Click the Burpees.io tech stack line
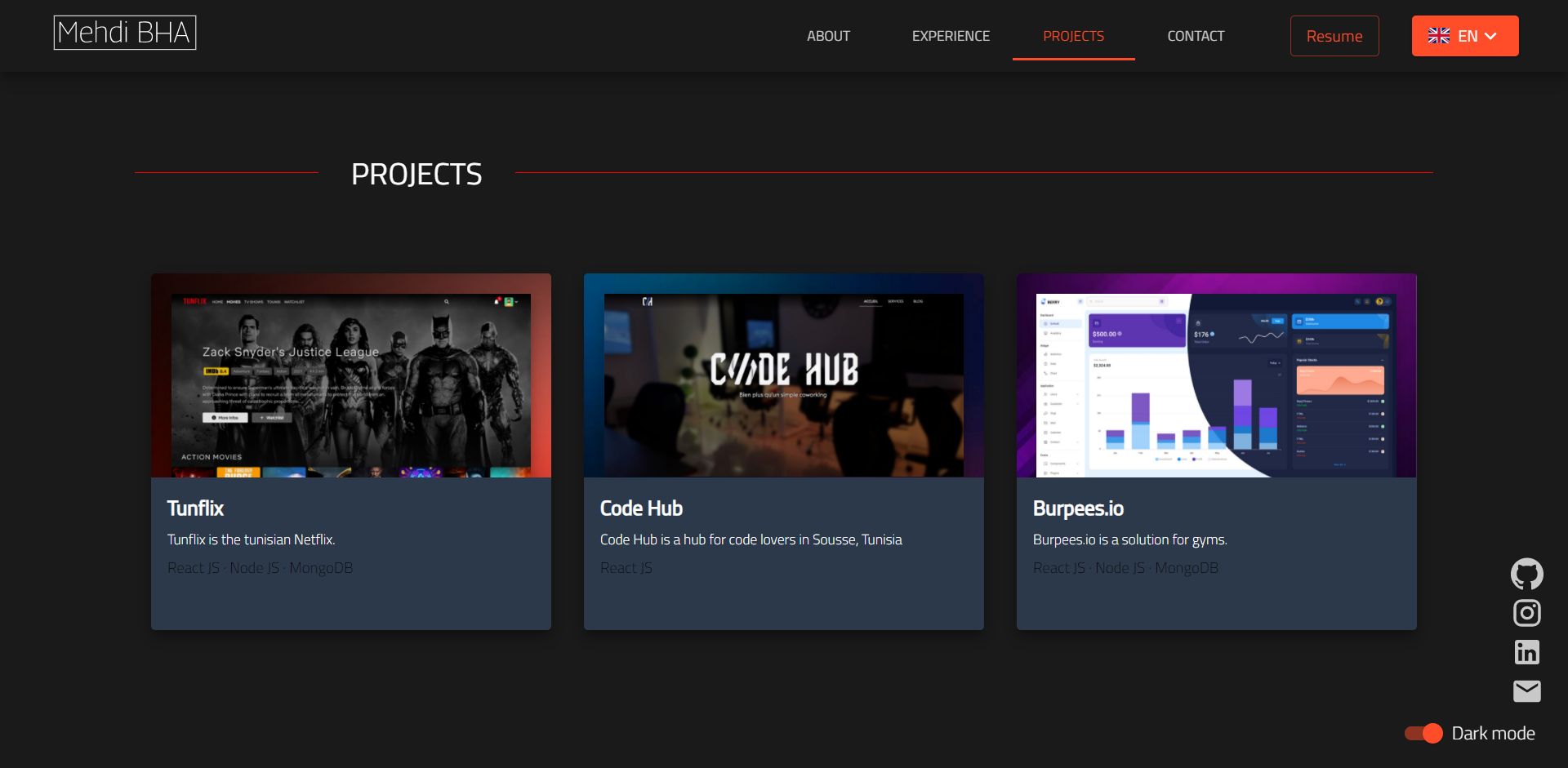 pyautogui.click(x=1125, y=568)
